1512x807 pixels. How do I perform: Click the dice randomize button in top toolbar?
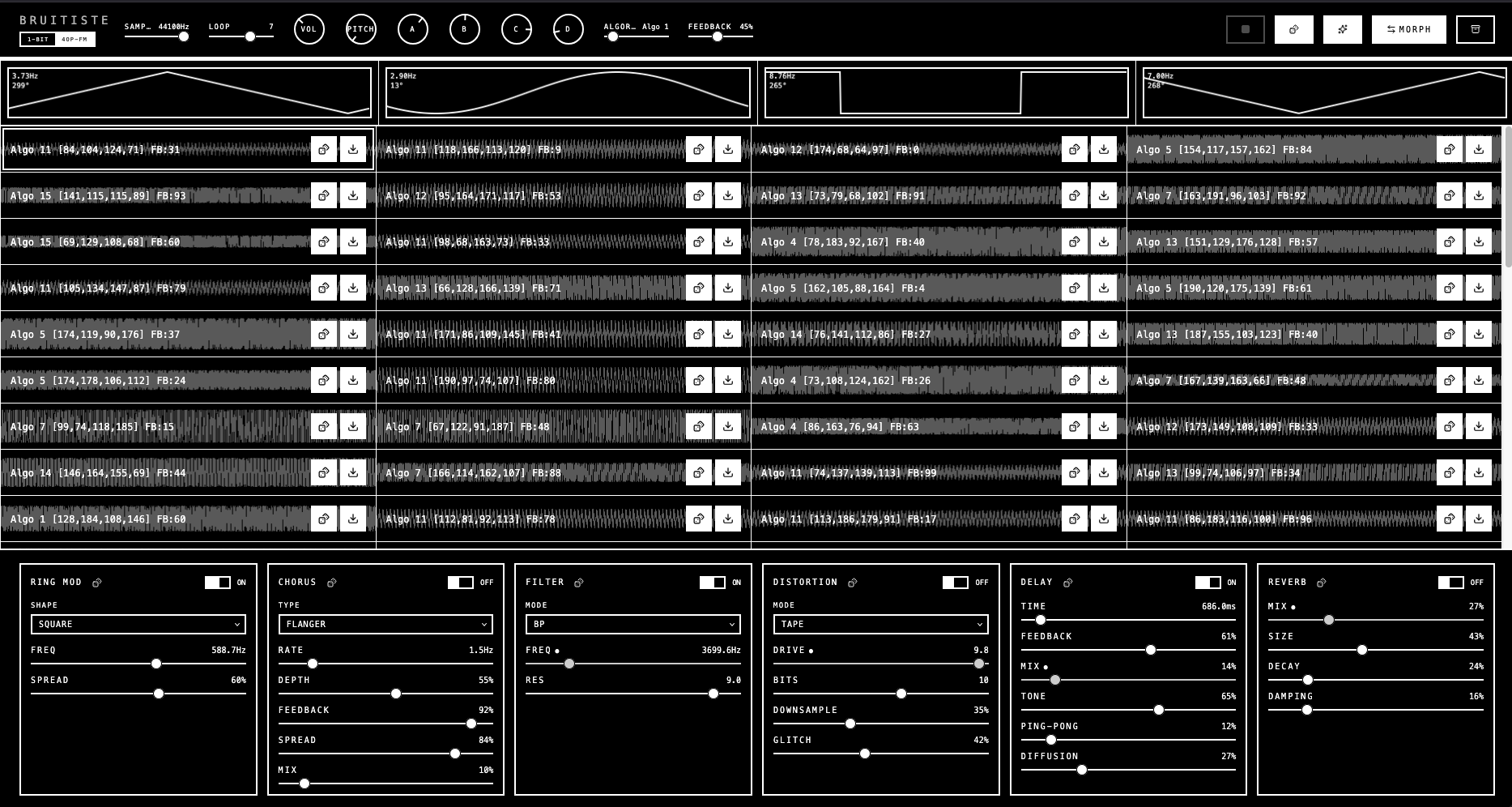(1293, 29)
